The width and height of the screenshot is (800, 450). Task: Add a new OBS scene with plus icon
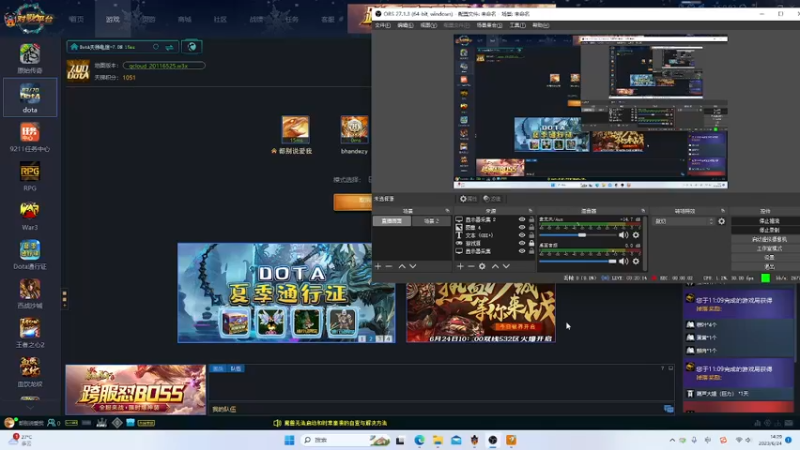click(x=378, y=266)
